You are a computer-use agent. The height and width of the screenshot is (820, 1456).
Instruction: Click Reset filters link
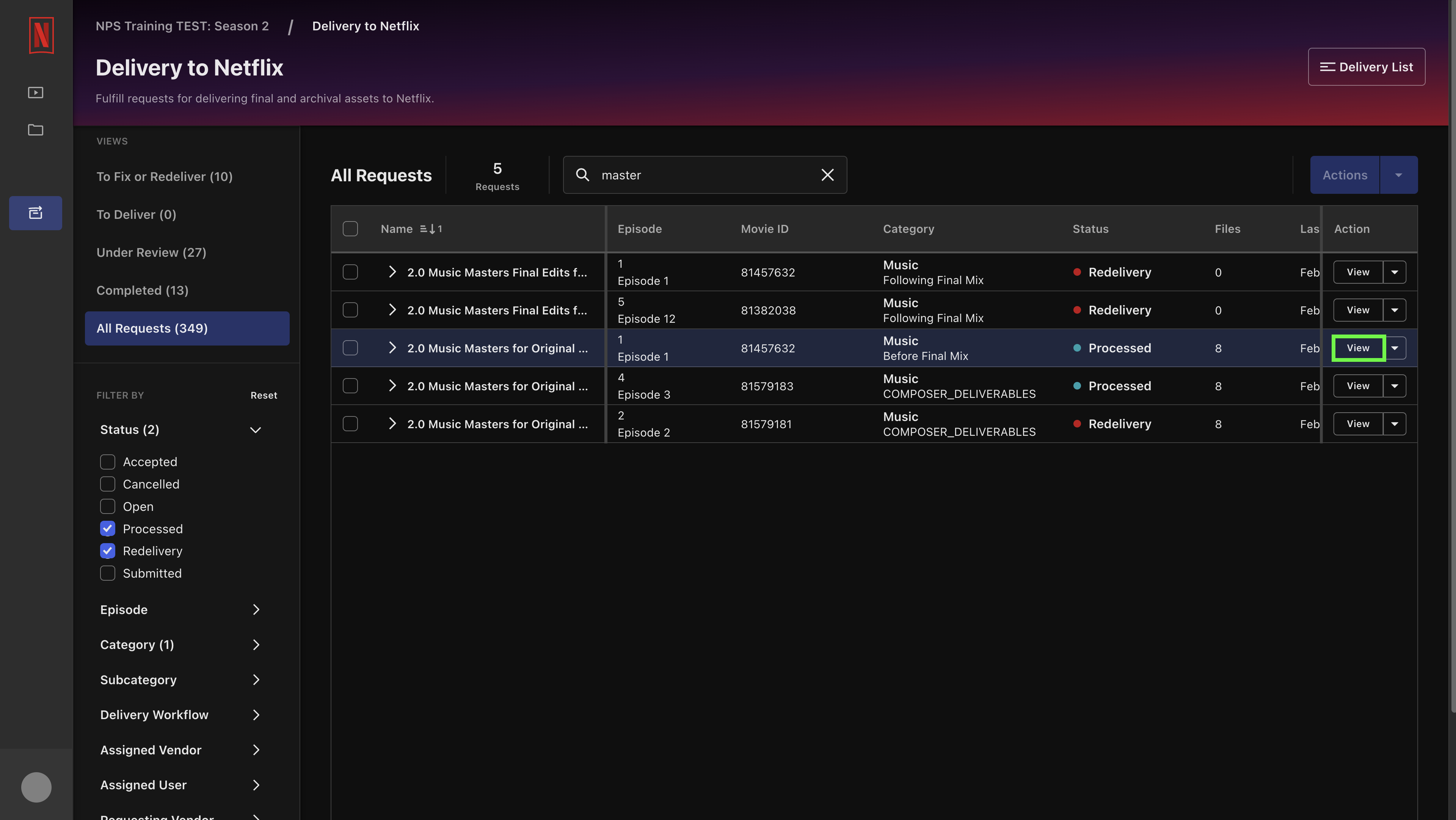(264, 395)
